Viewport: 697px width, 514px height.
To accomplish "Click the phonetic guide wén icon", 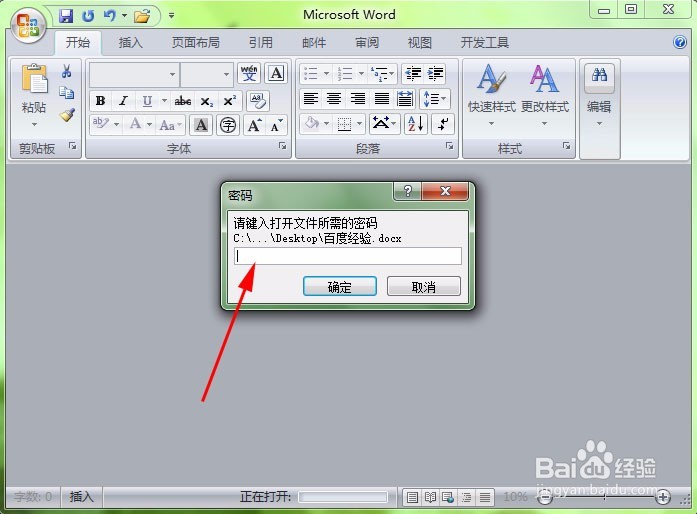I will [x=249, y=73].
